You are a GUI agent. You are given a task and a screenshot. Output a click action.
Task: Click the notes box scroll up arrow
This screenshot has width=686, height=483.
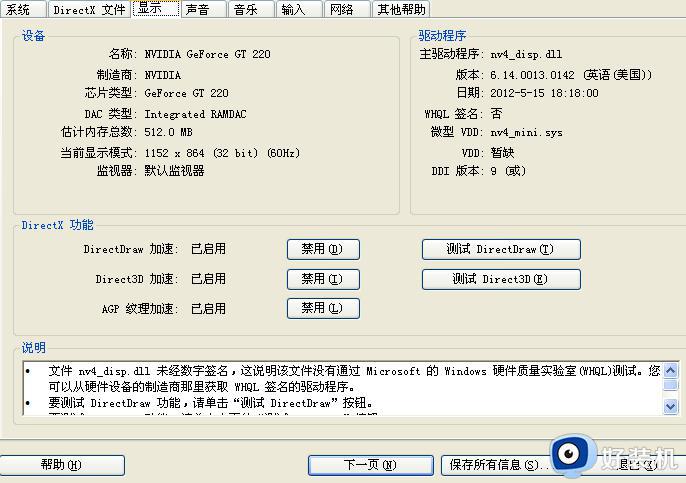tap(670, 371)
